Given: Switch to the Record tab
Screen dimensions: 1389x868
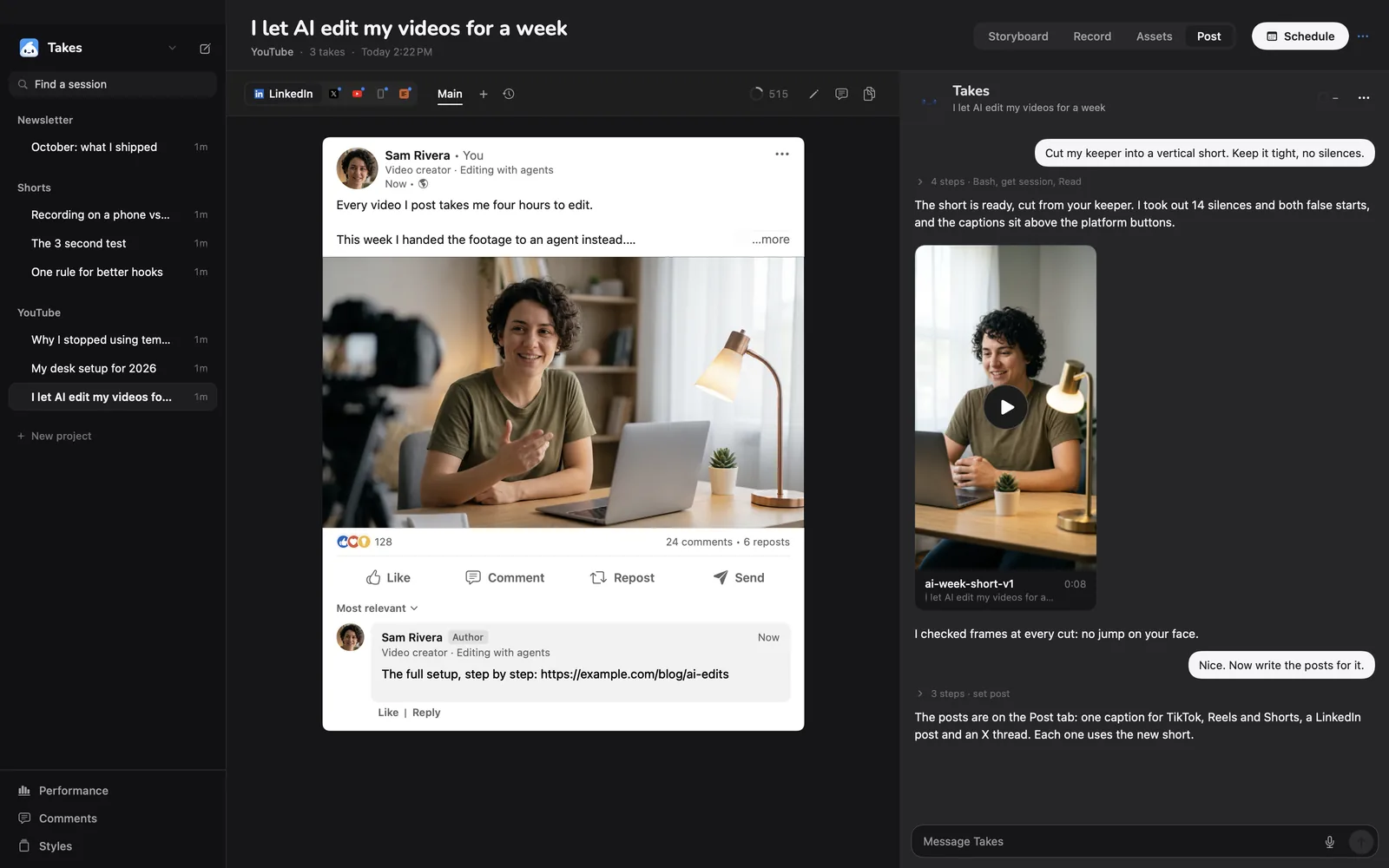Looking at the screenshot, I should coord(1092,36).
